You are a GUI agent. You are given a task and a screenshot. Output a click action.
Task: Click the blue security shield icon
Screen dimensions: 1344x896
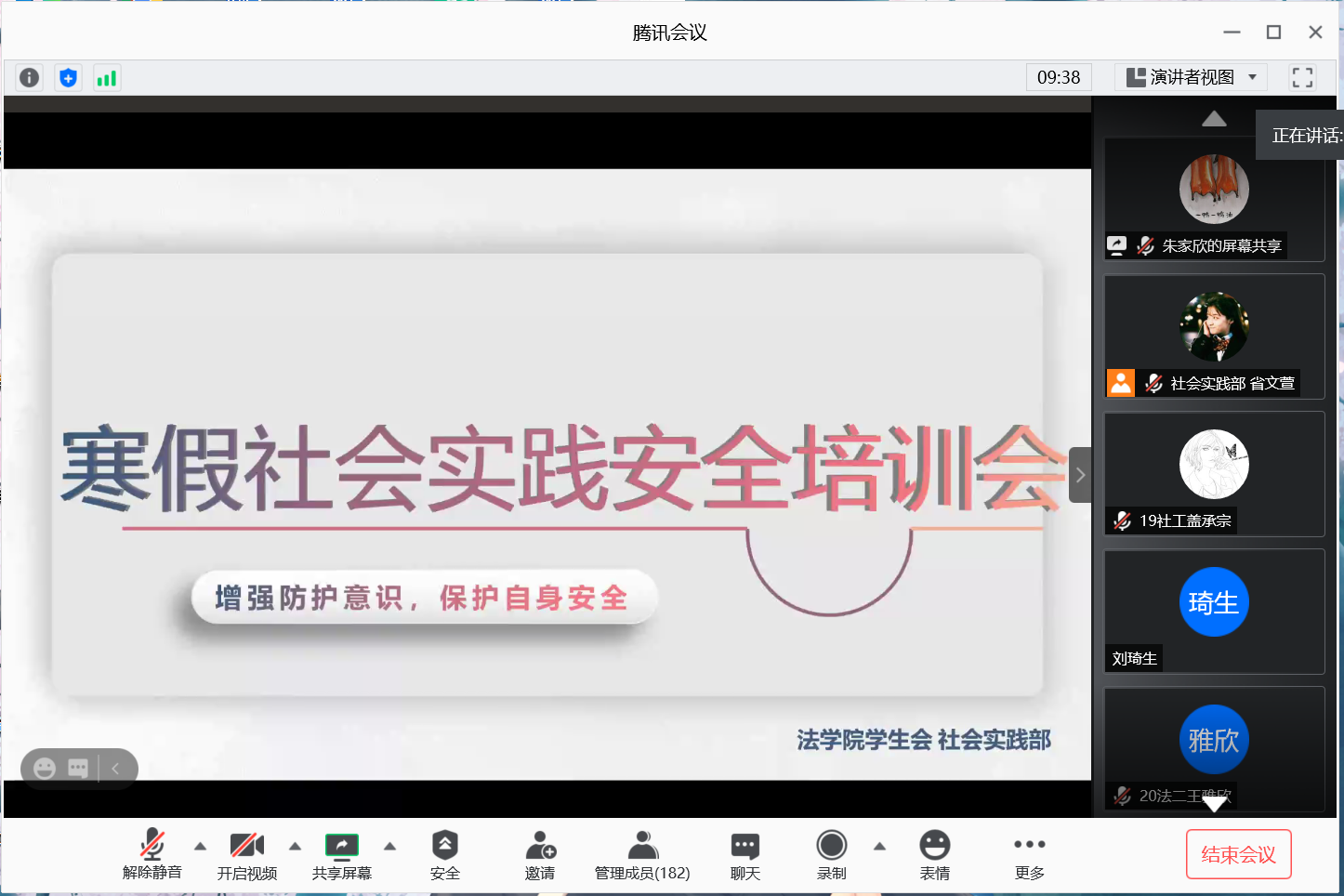point(68,78)
